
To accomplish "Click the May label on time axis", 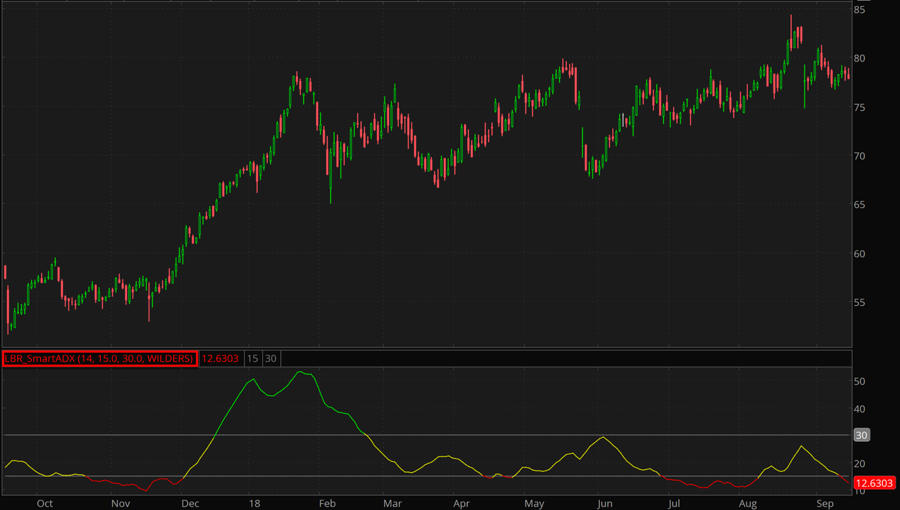I will tap(535, 503).
